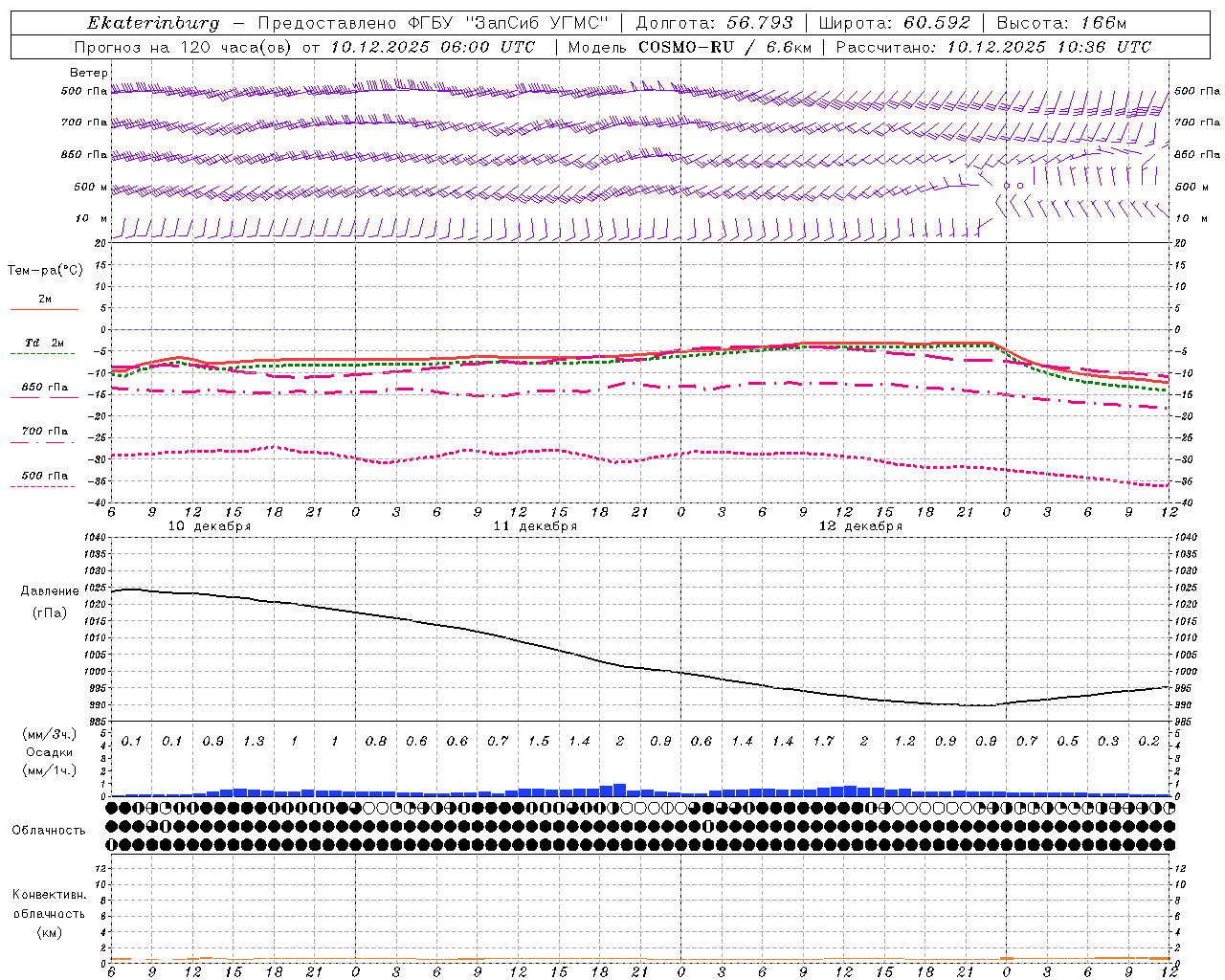
Task: Click the 'Конвективн.' convective cloud label
Action: 49,895
